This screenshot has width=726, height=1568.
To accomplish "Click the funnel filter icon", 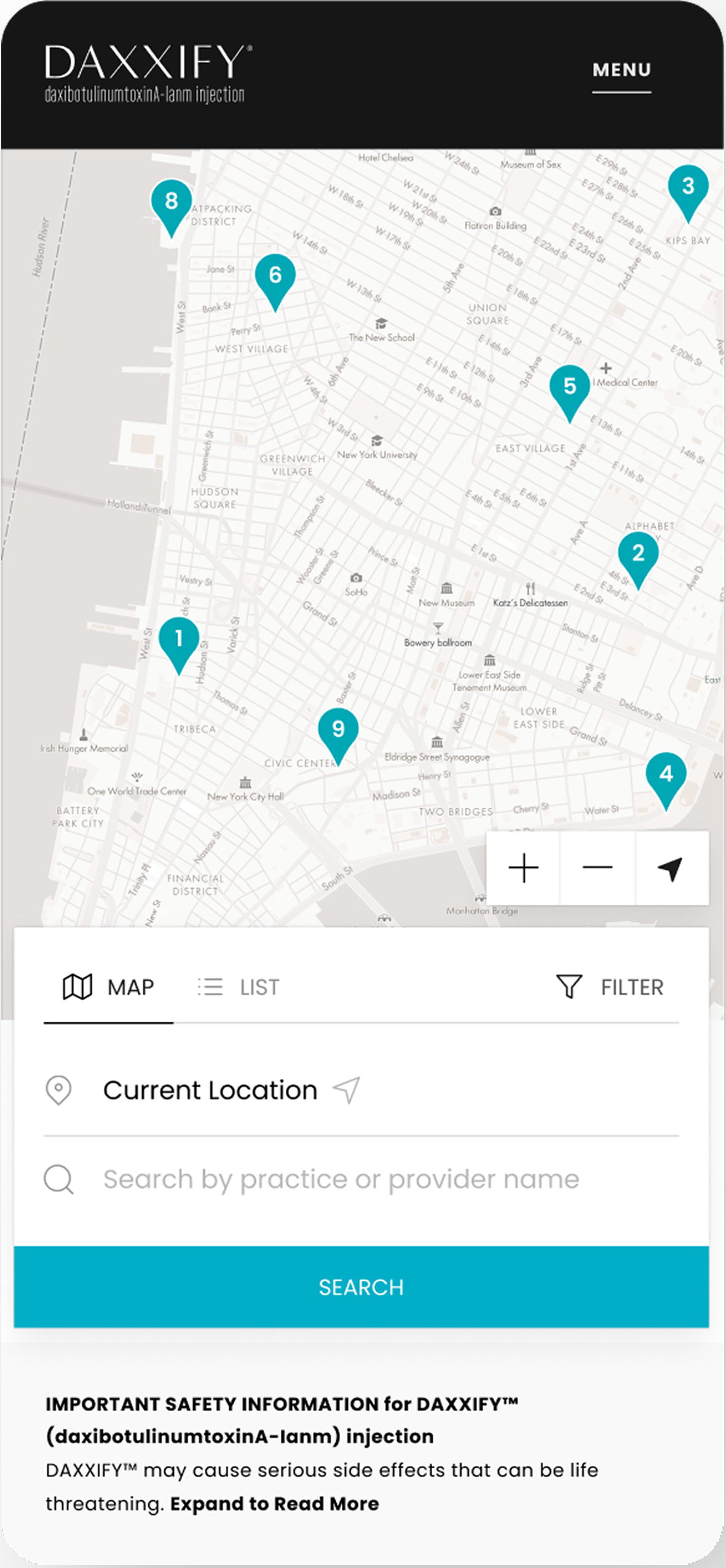I will [x=569, y=987].
